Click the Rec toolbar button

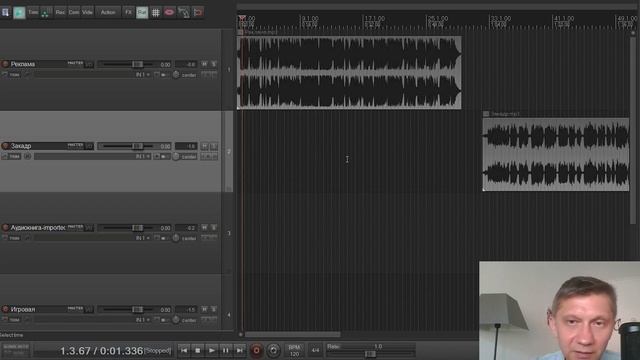[60, 12]
